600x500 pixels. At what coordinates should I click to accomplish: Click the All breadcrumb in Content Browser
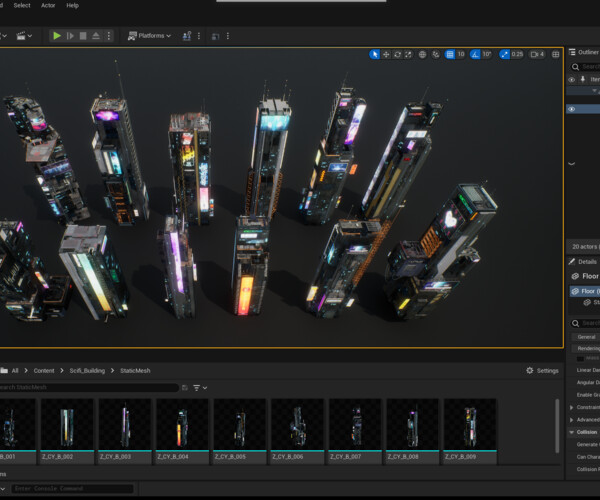(x=15, y=370)
